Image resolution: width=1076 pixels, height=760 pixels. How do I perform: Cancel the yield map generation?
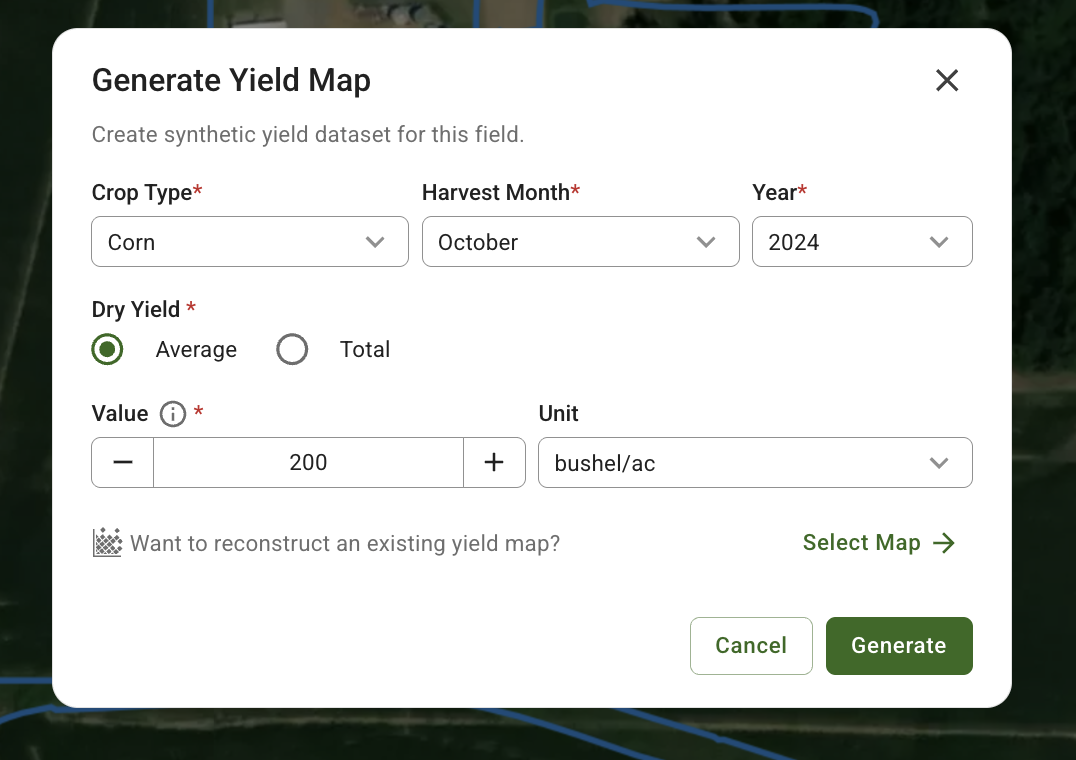click(x=751, y=645)
